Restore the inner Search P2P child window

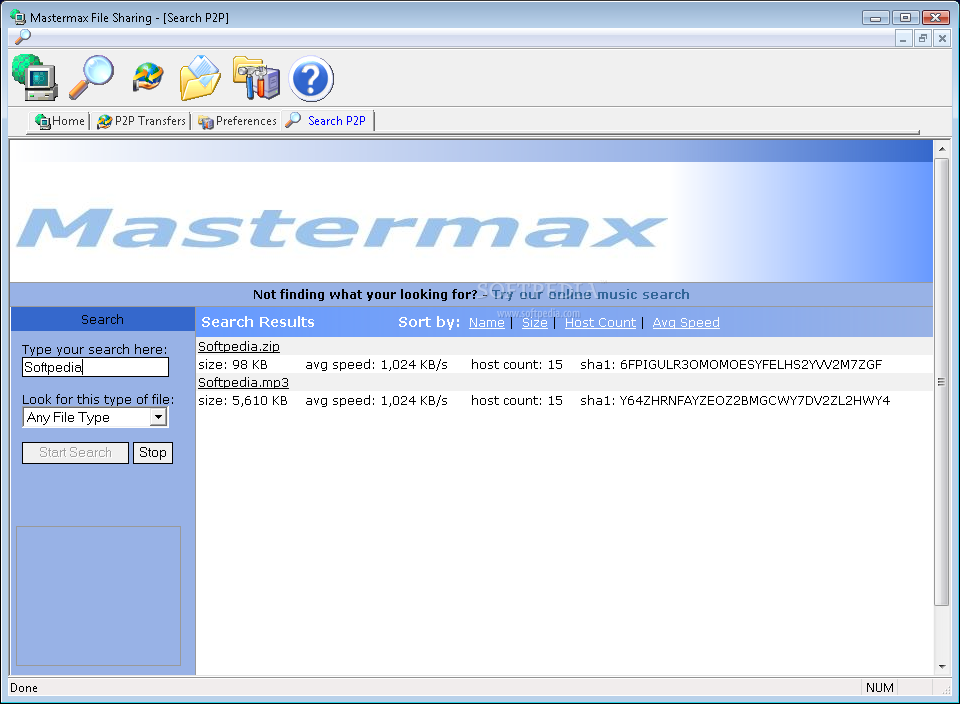click(923, 39)
